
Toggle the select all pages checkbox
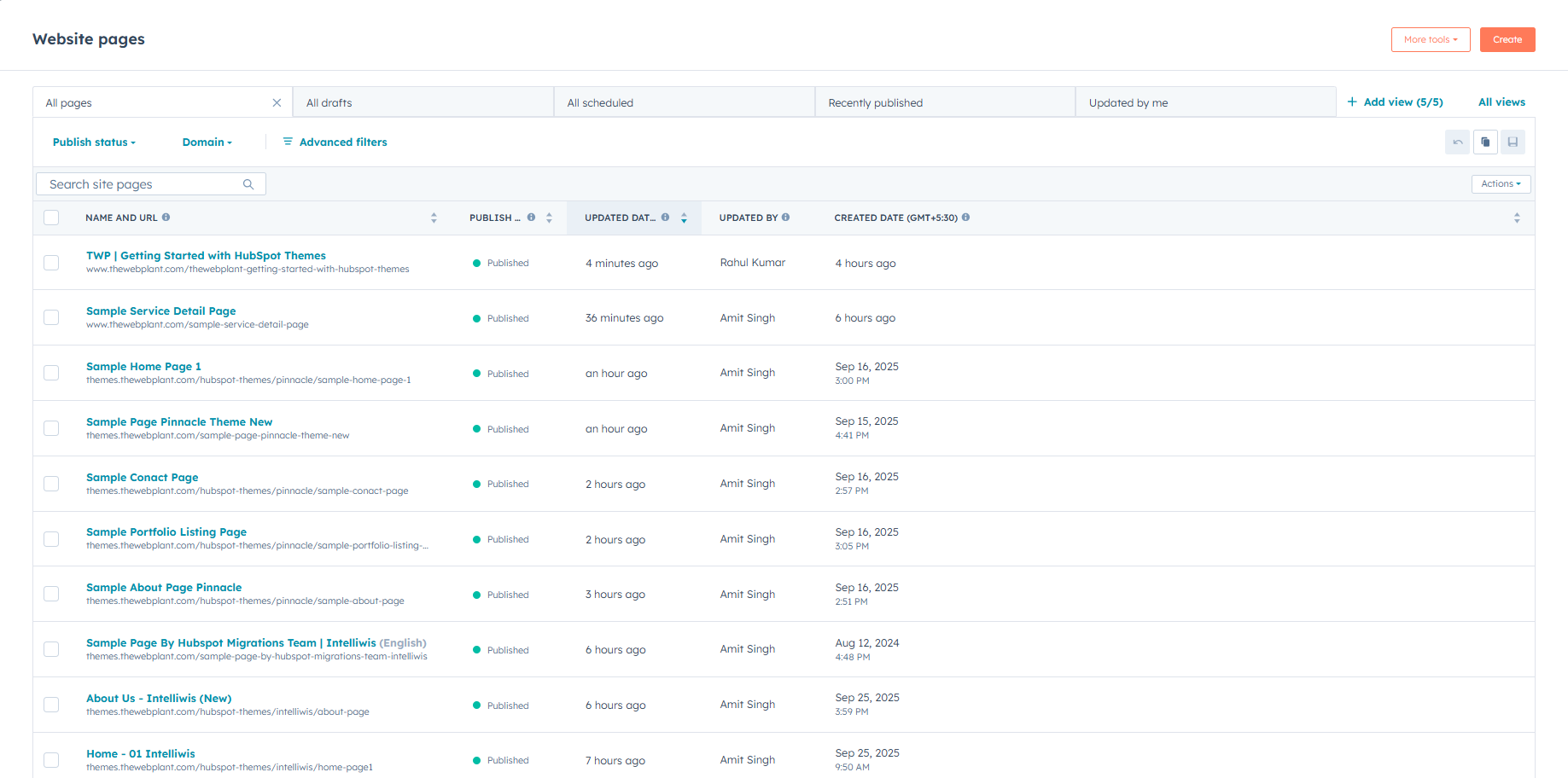pyautogui.click(x=51, y=218)
